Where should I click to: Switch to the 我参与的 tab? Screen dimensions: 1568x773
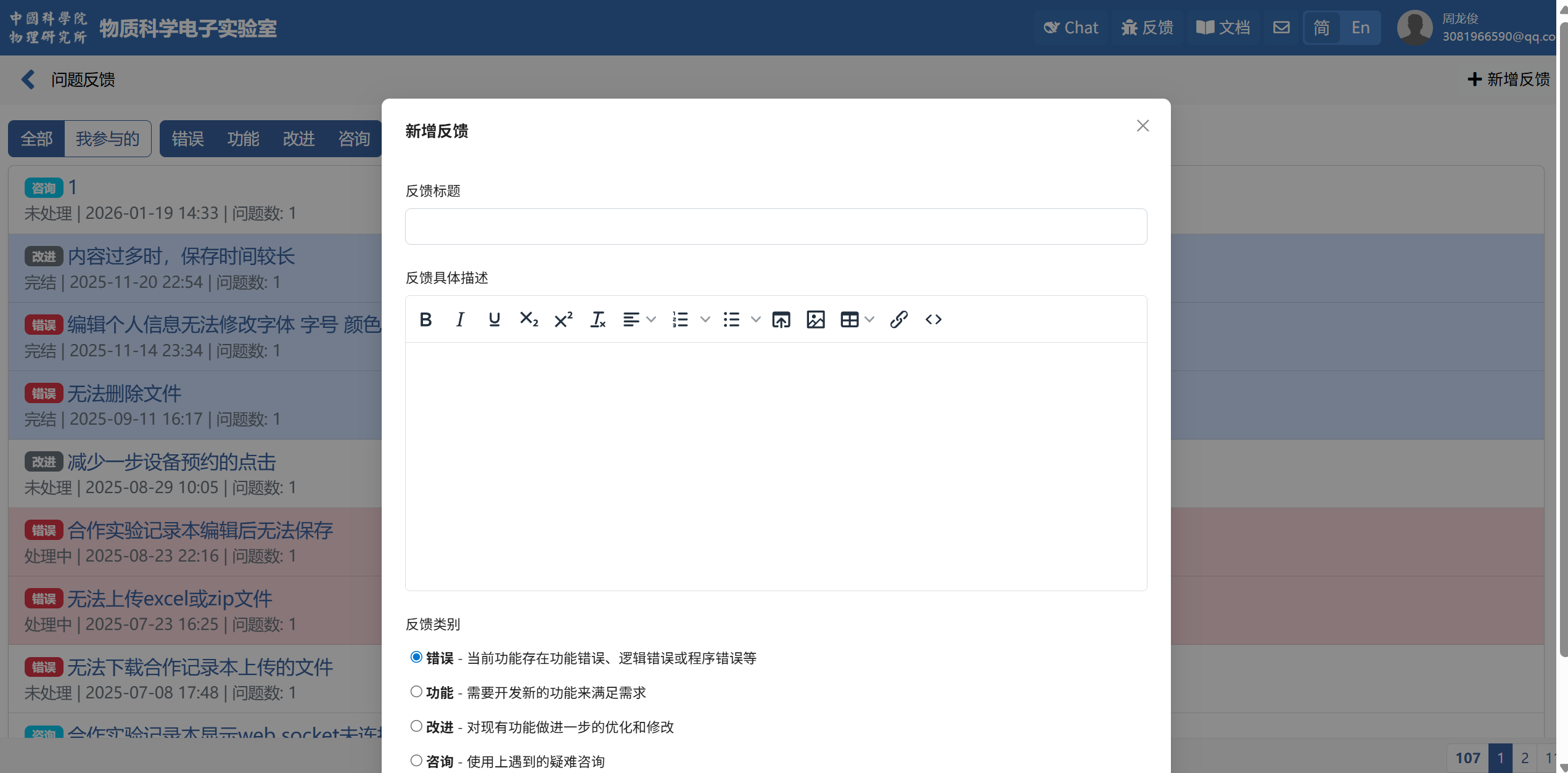click(x=107, y=139)
